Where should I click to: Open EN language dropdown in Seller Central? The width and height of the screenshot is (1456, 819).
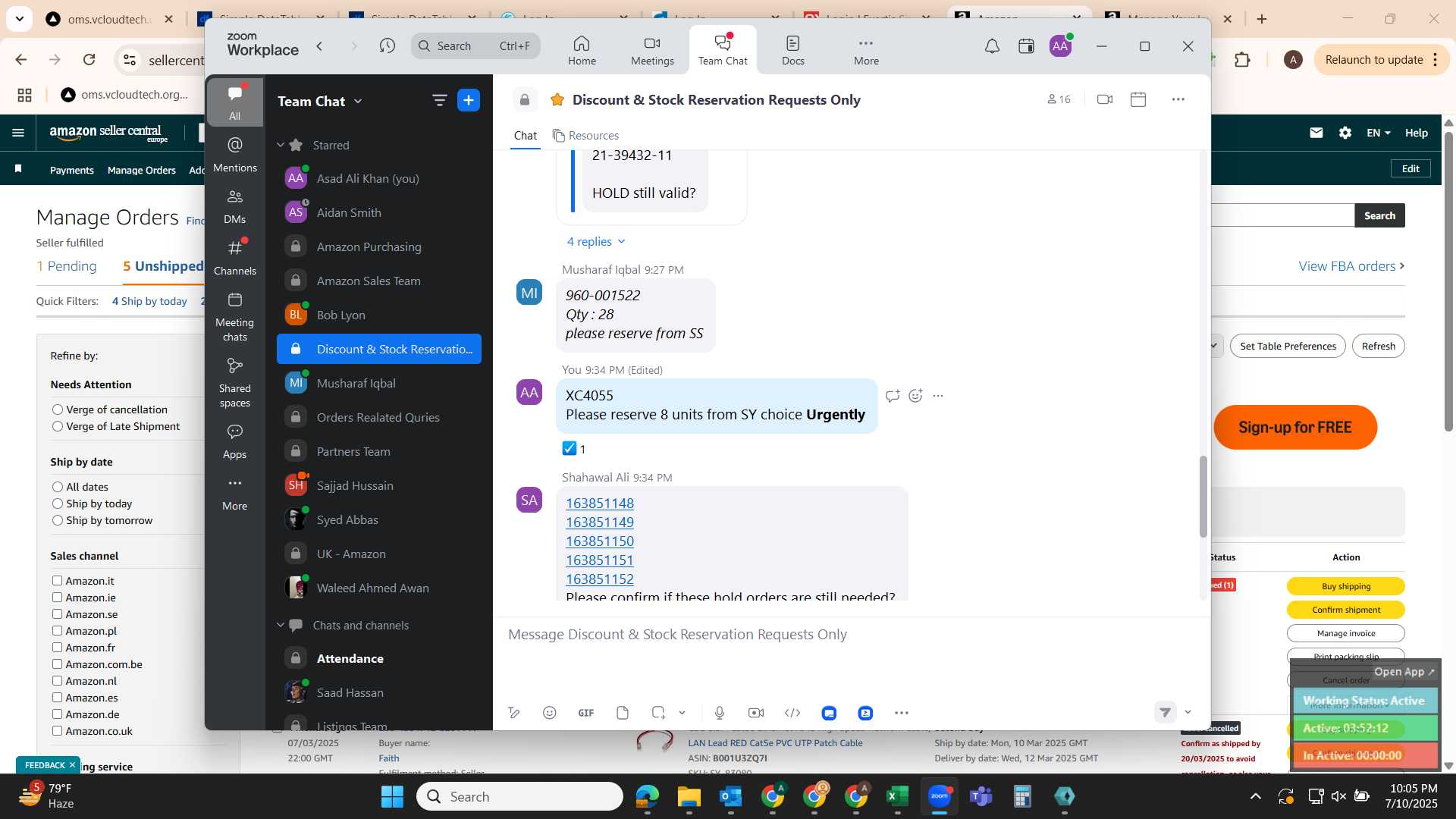[1378, 133]
